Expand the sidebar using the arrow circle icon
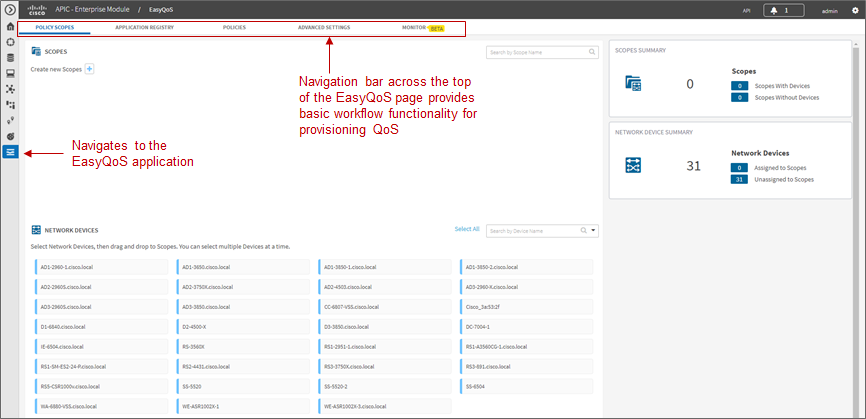 [9, 10]
